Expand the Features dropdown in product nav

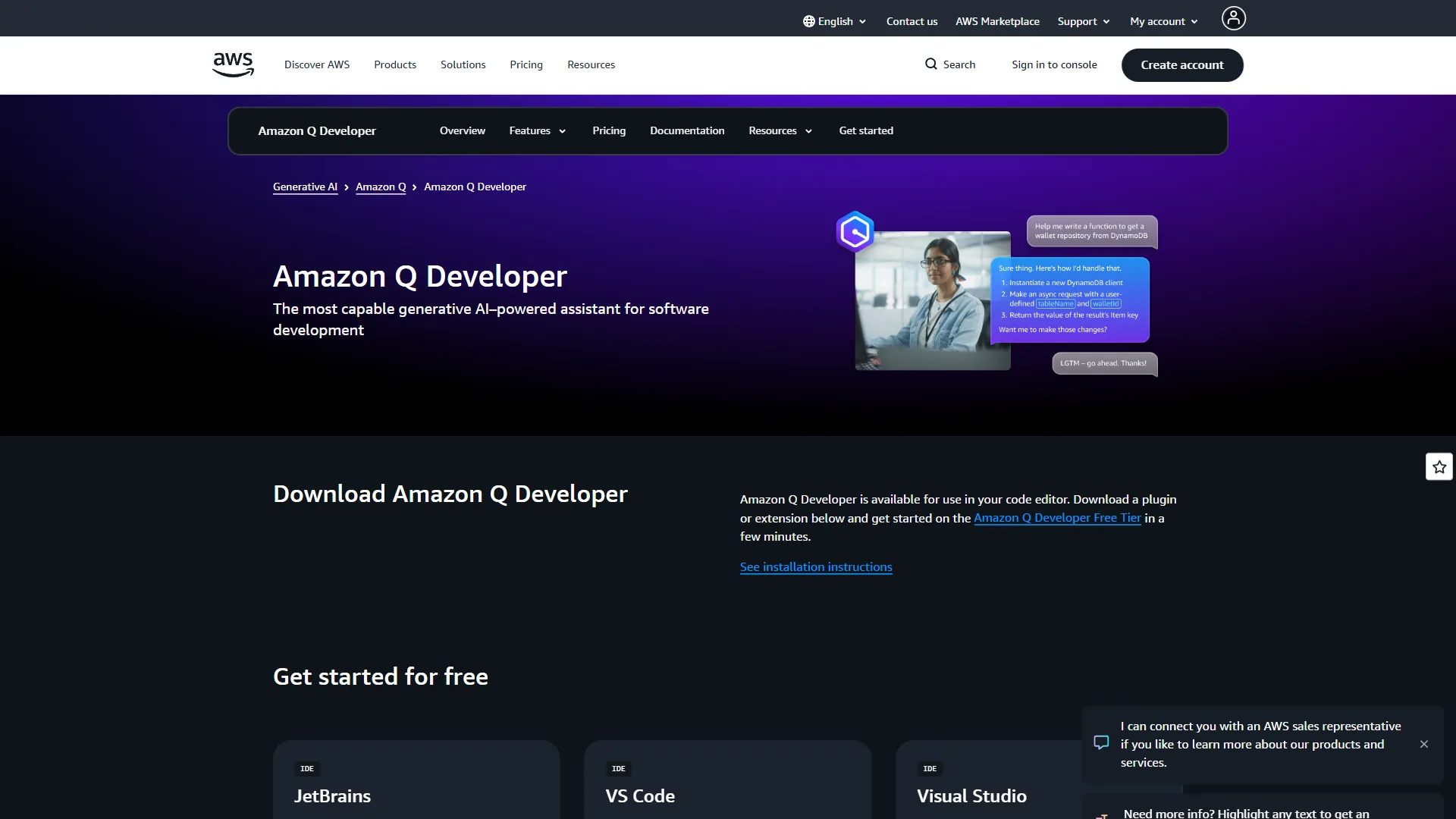[x=538, y=130]
